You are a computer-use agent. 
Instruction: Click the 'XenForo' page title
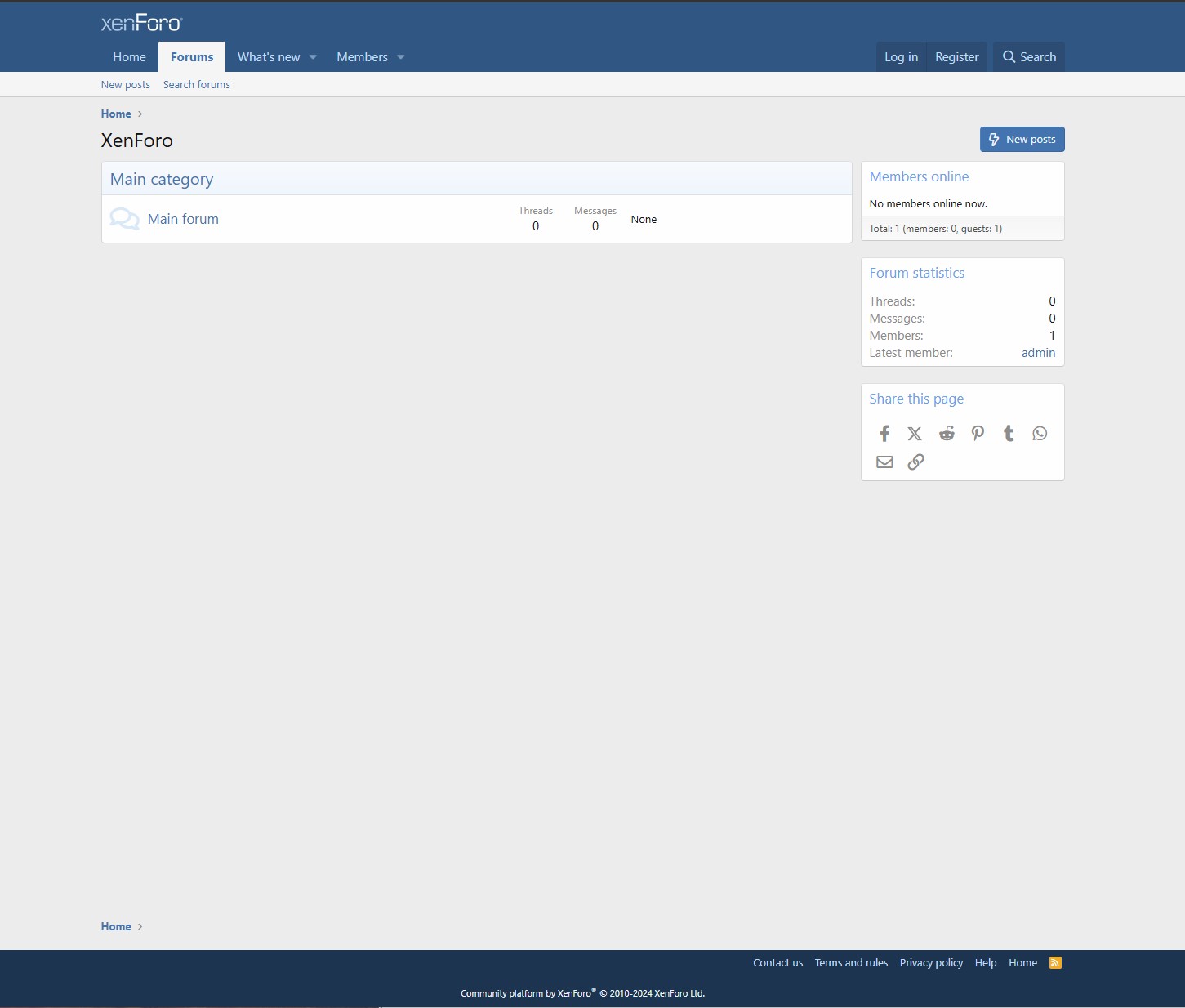click(137, 140)
